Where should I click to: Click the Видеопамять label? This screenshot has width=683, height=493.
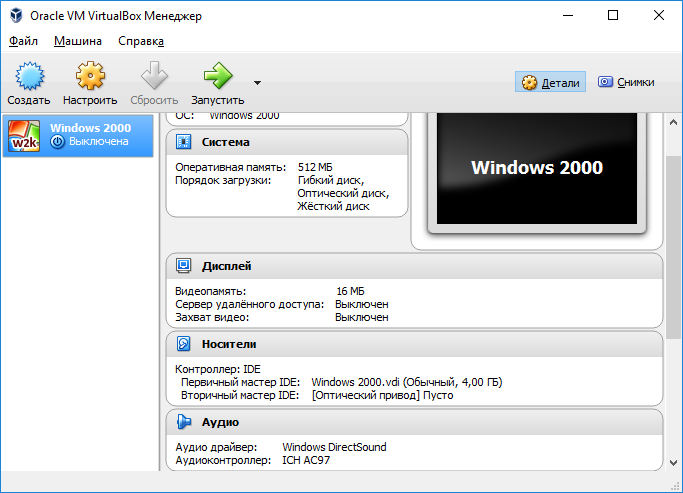[210, 291]
